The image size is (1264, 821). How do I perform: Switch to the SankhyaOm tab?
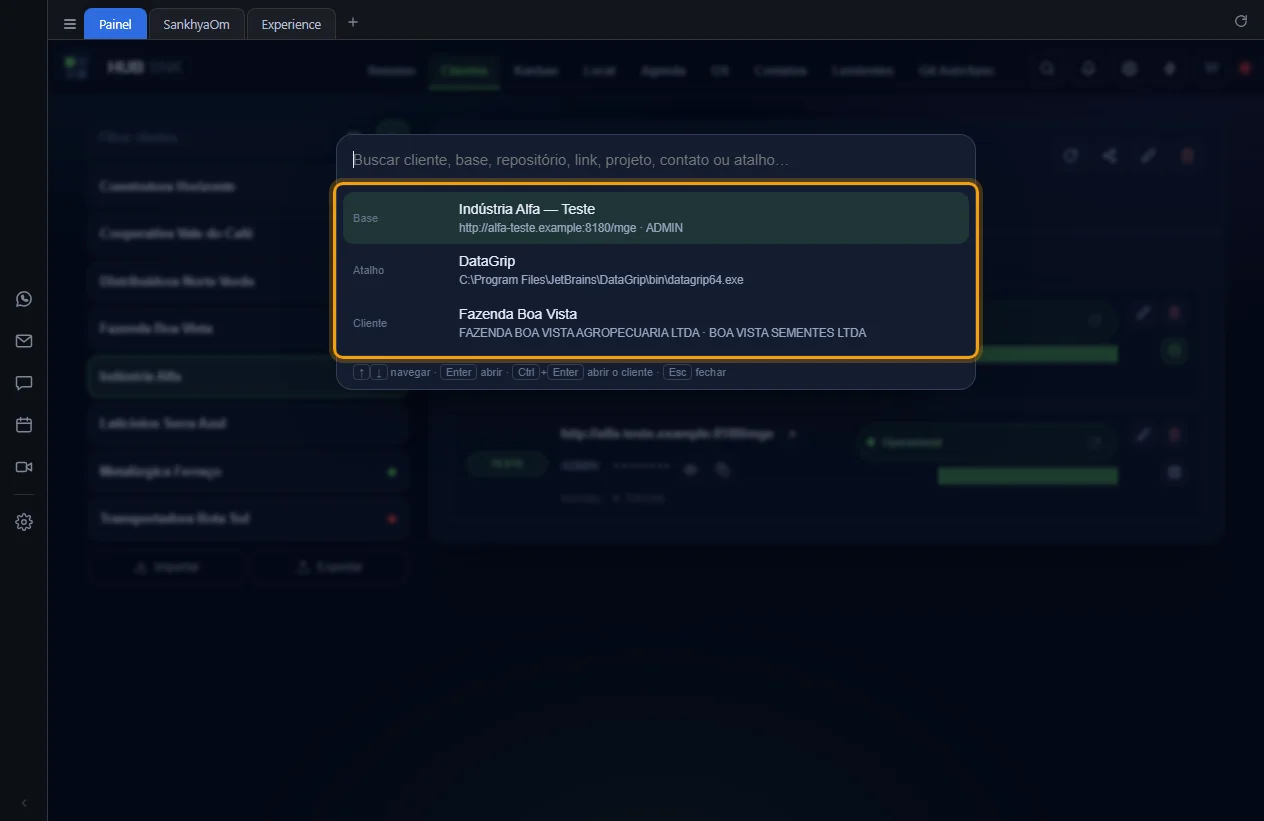pyautogui.click(x=196, y=24)
